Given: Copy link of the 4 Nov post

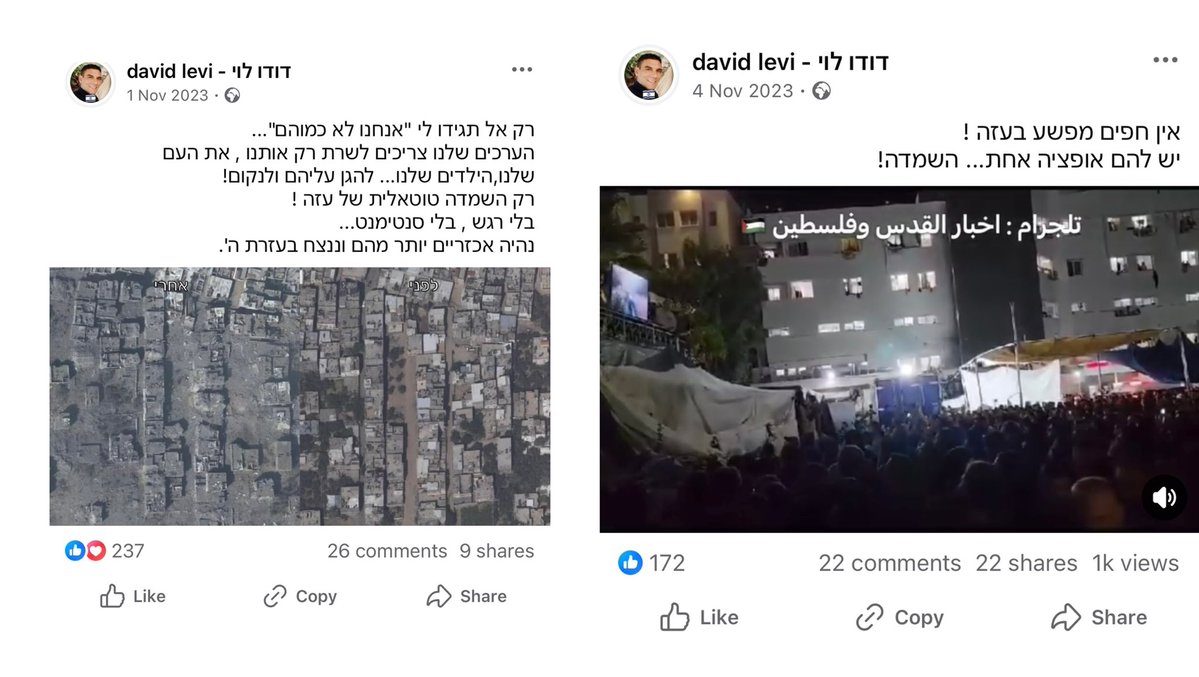Looking at the screenshot, I should (x=899, y=617).
